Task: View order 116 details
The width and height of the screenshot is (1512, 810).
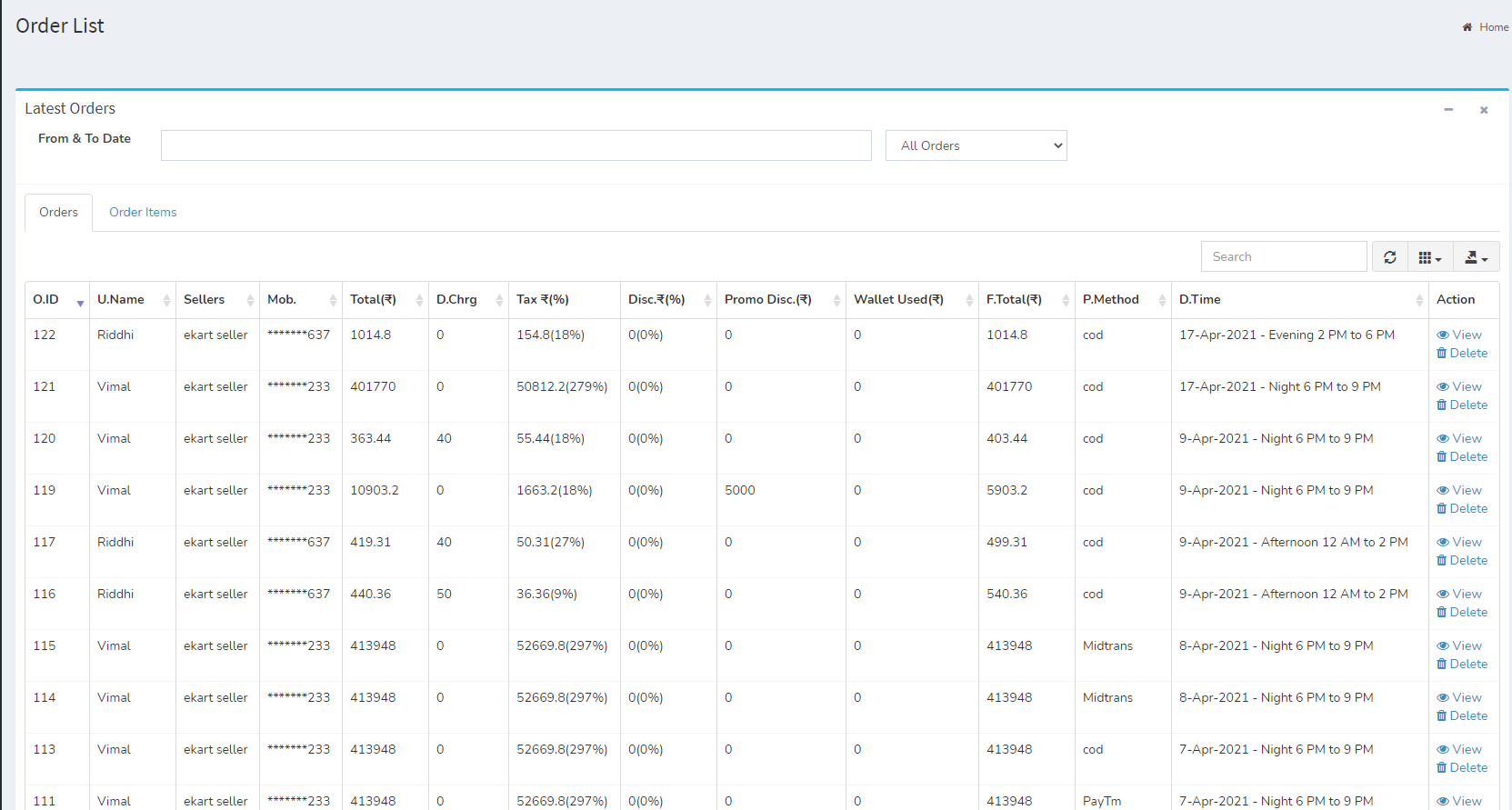Action: point(1459,594)
